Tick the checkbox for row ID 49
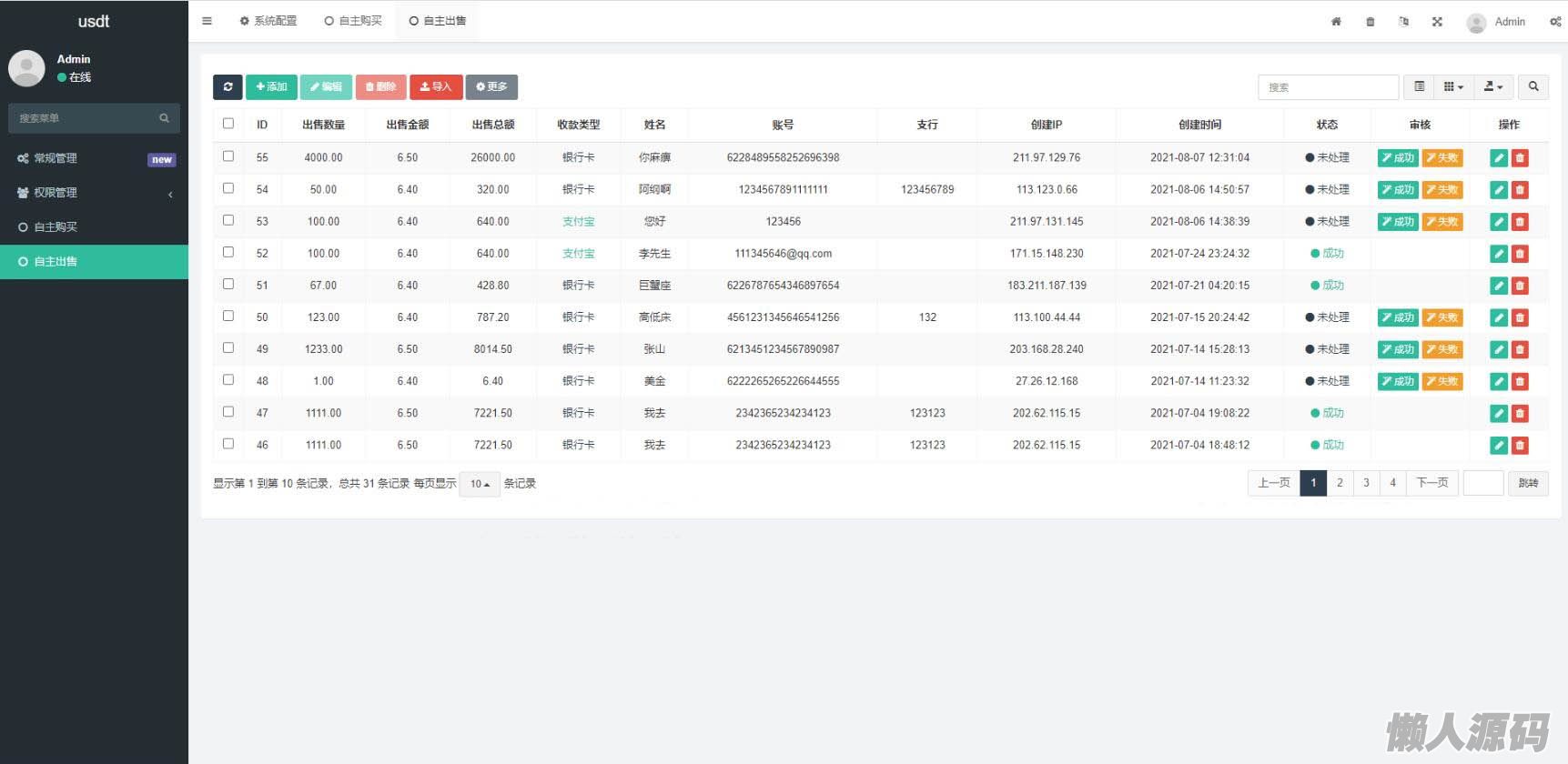 (228, 347)
